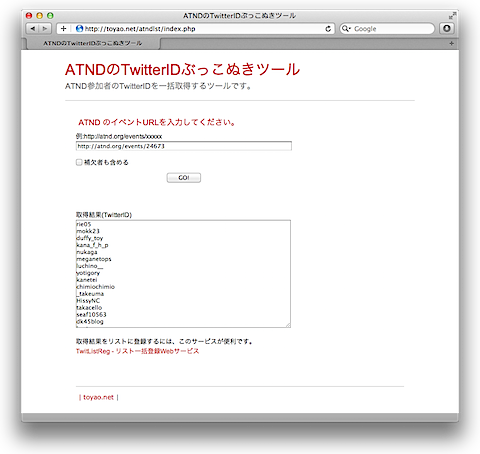Click the textarea resize handle corner

click(x=288, y=325)
